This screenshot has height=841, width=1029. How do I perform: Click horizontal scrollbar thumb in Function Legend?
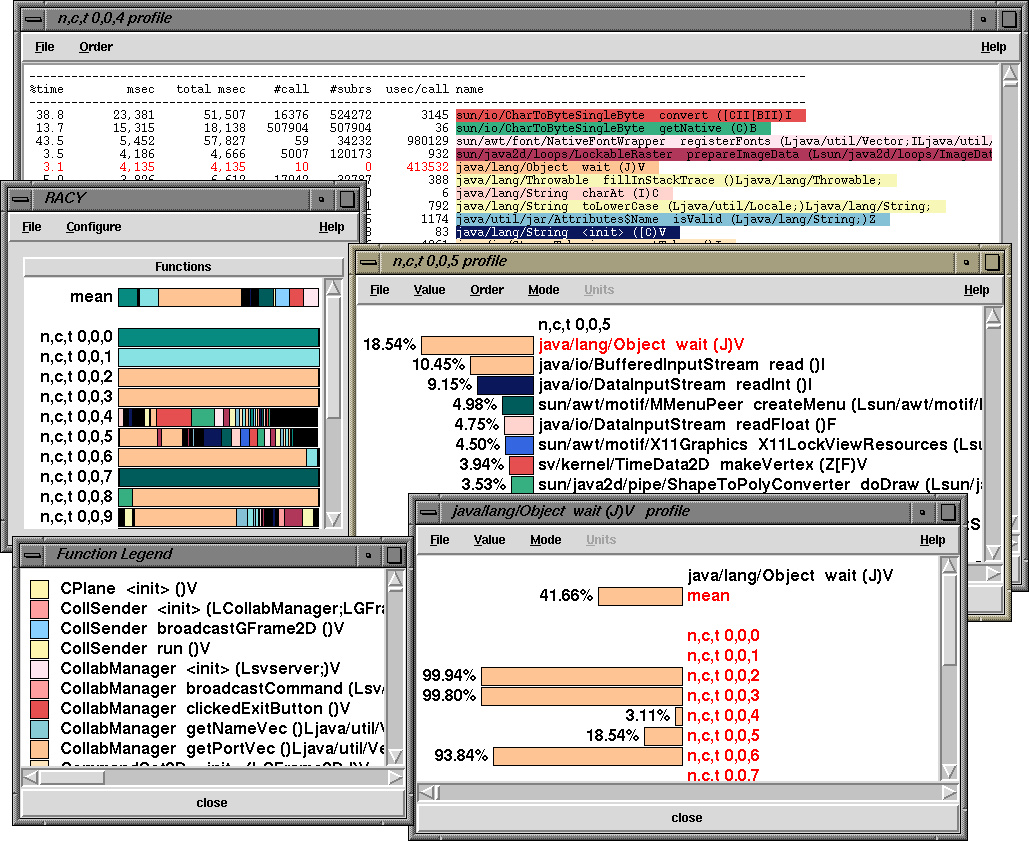[72, 777]
